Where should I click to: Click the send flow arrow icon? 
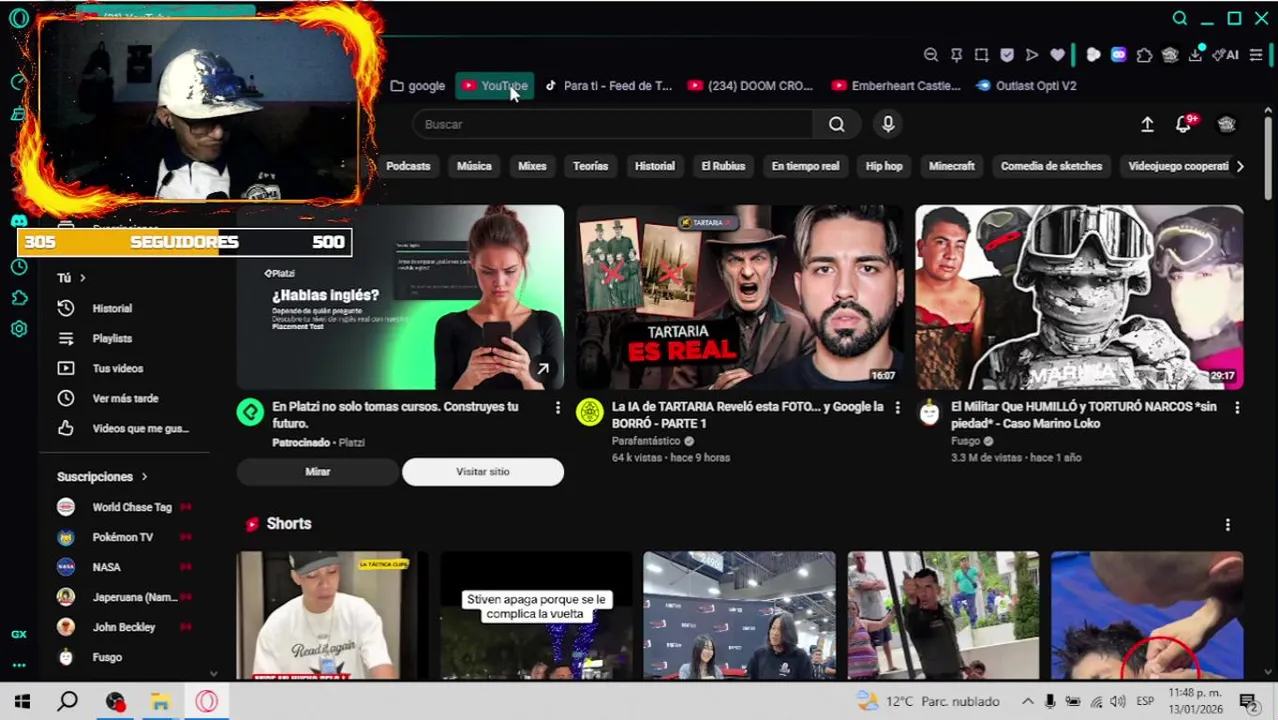pyautogui.click(x=1032, y=55)
